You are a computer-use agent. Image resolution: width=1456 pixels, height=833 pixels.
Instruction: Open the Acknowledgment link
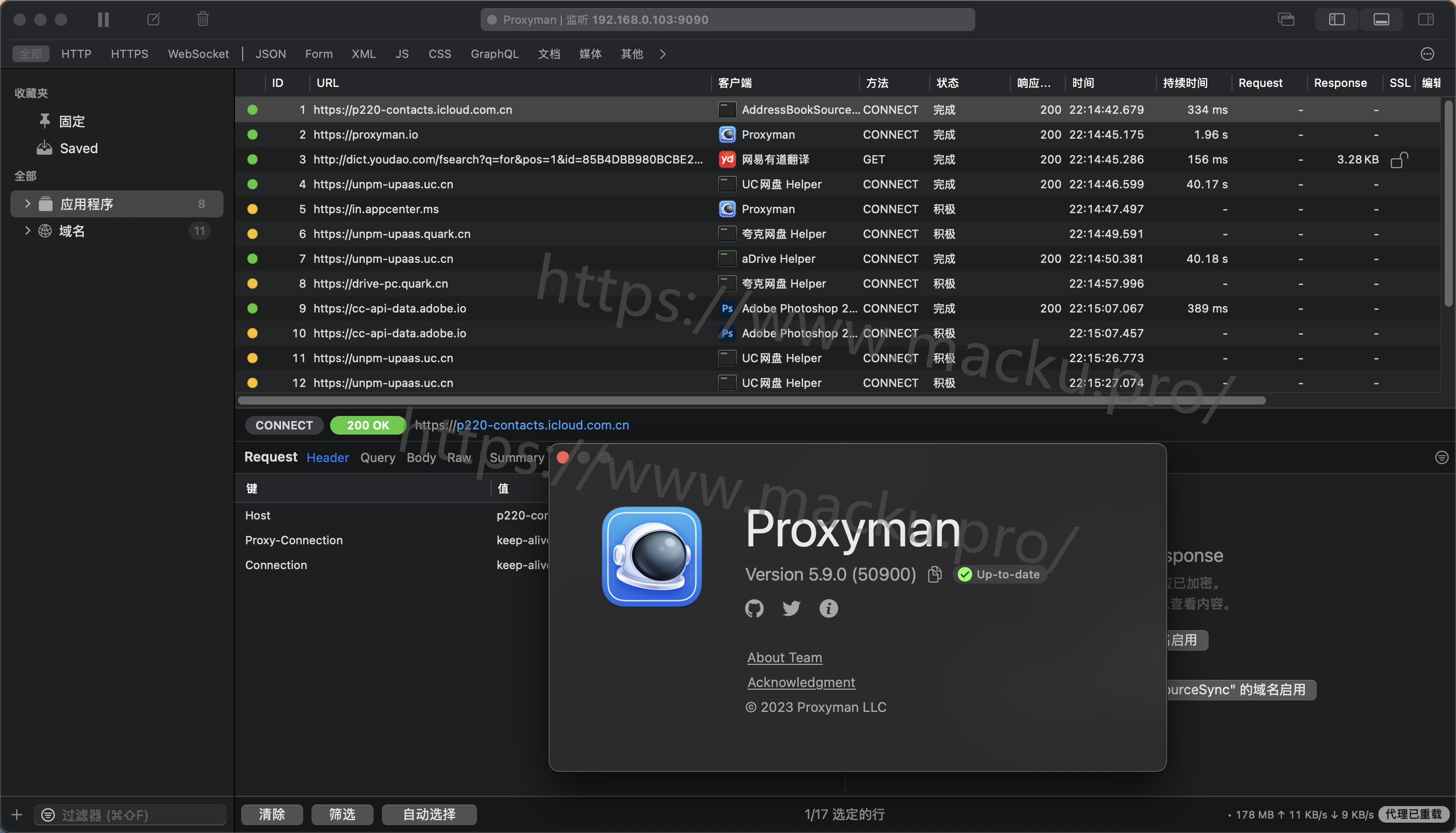point(801,682)
